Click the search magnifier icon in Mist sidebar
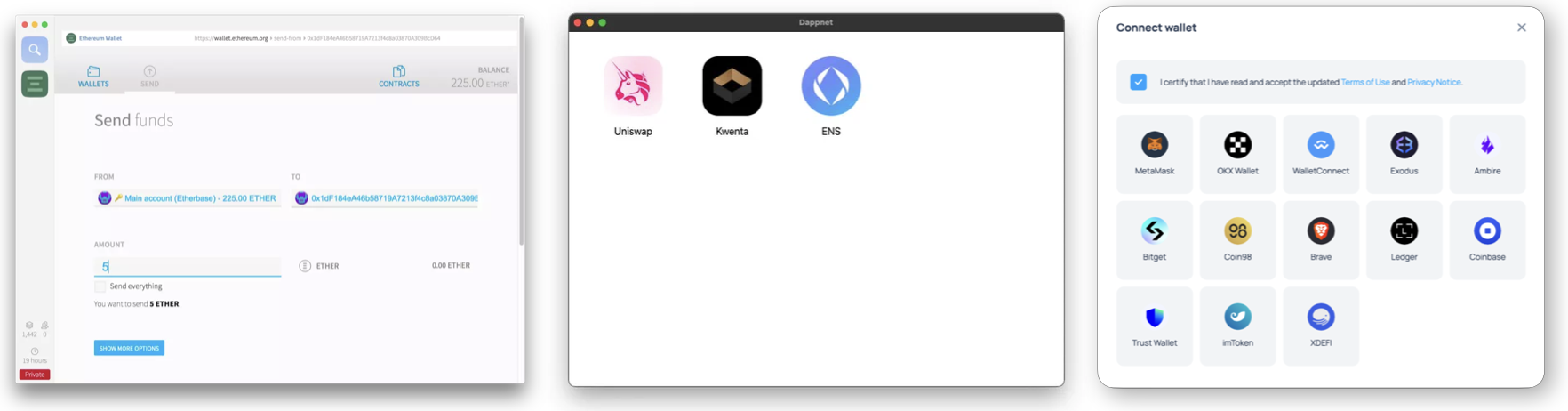Viewport: 1568px width, 411px height. (x=35, y=50)
